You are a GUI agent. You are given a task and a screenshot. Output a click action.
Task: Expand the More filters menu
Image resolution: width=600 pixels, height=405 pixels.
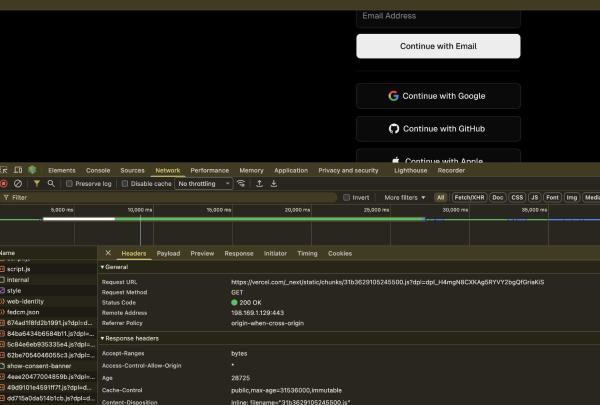(404, 198)
